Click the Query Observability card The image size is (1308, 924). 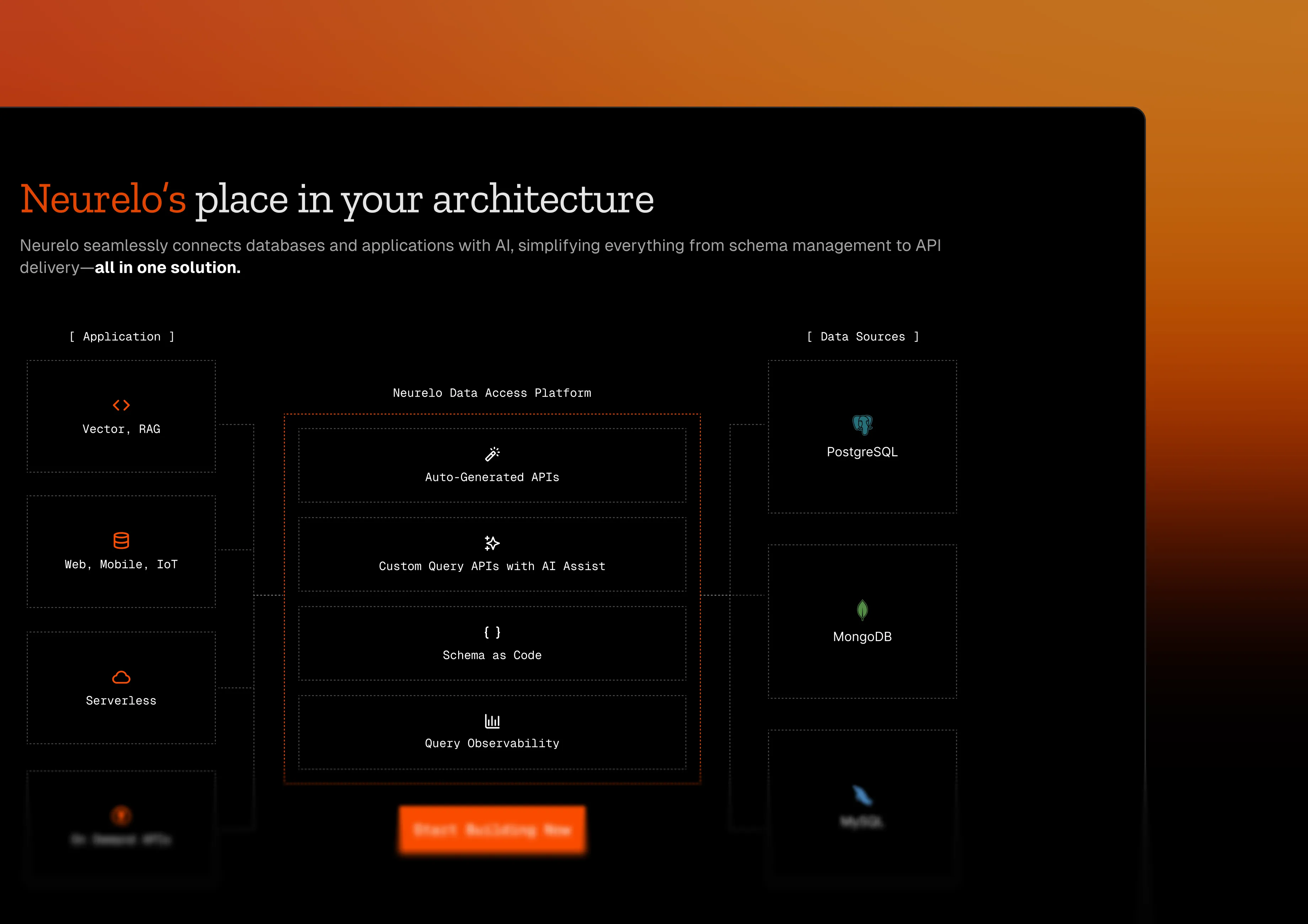pos(492,732)
